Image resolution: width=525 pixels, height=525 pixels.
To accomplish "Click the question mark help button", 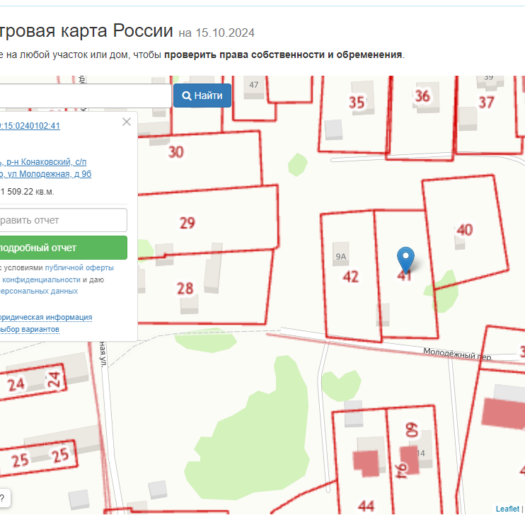I will tap(3, 498).
